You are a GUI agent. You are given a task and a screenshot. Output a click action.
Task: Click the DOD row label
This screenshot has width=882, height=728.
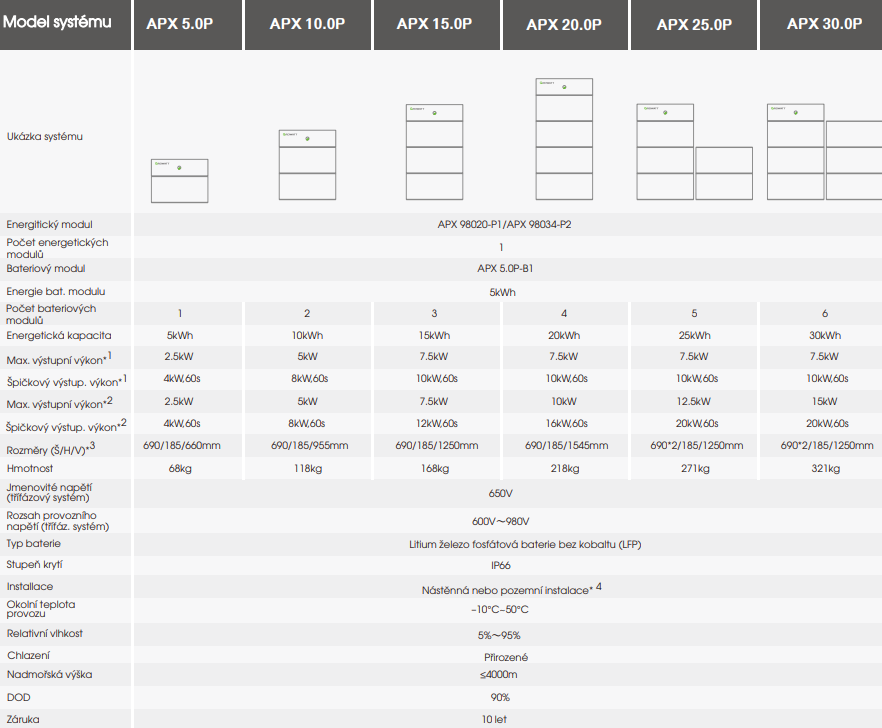(x=19, y=697)
